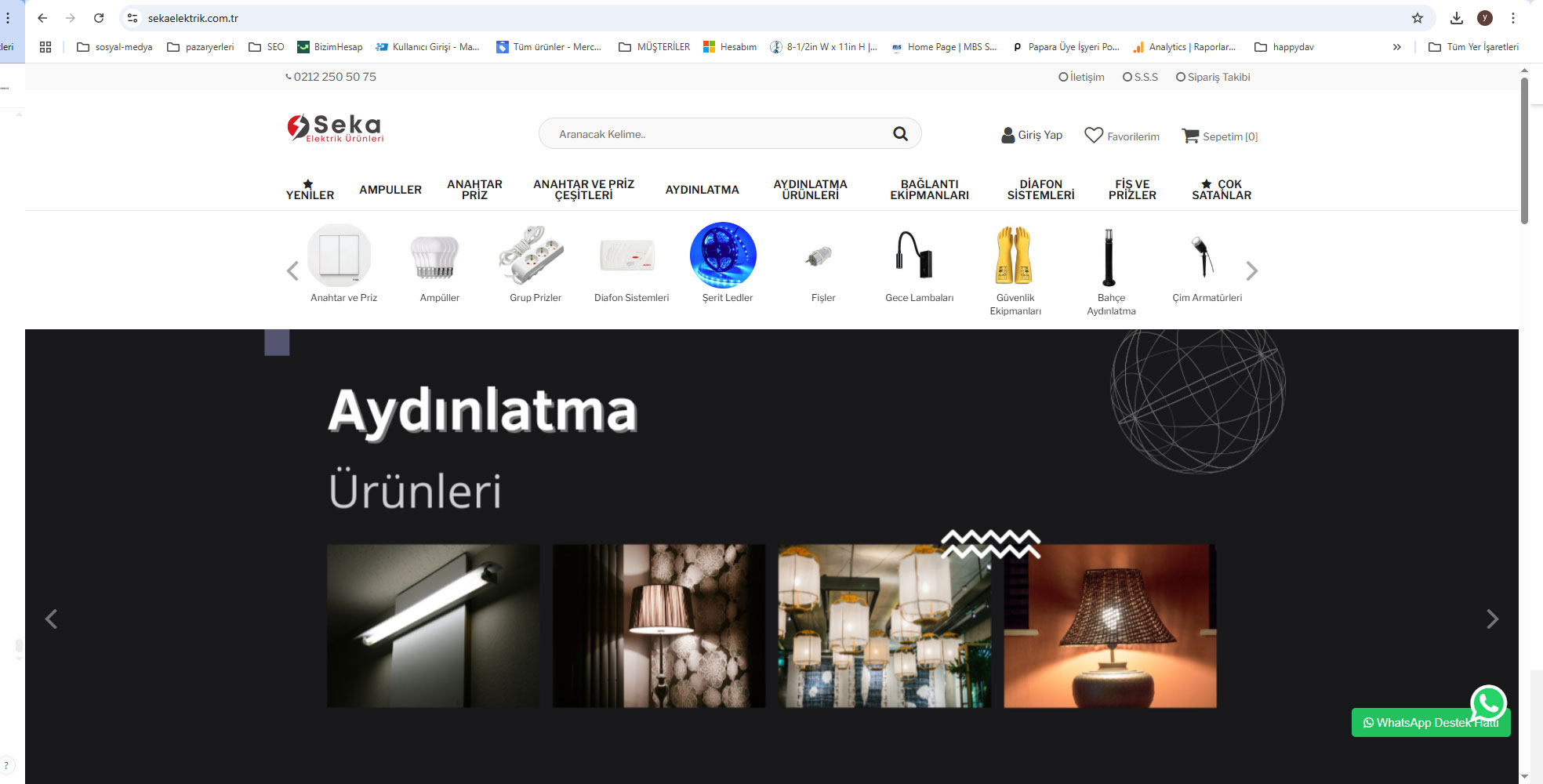Reload the page in browser
1543x784 pixels.
(x=99, y=18)
